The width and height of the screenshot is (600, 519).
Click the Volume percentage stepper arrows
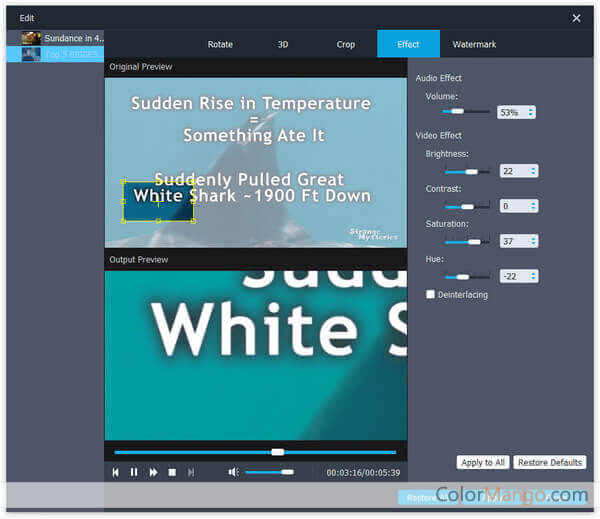point(530,112)
